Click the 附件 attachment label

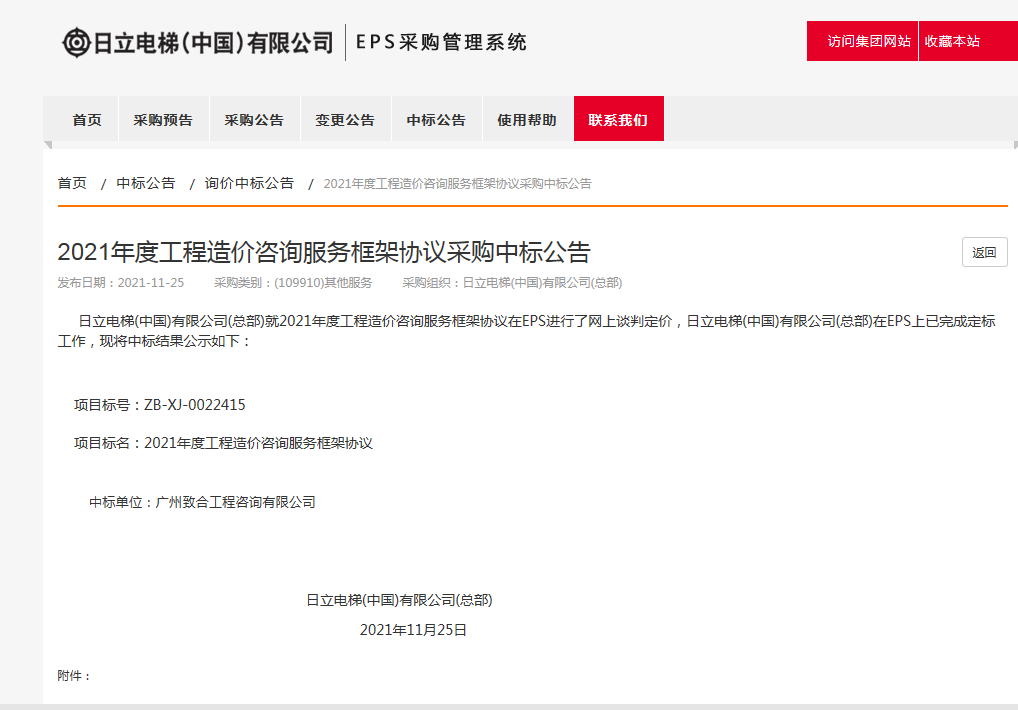pyautogui.click(x=74, y=676)
